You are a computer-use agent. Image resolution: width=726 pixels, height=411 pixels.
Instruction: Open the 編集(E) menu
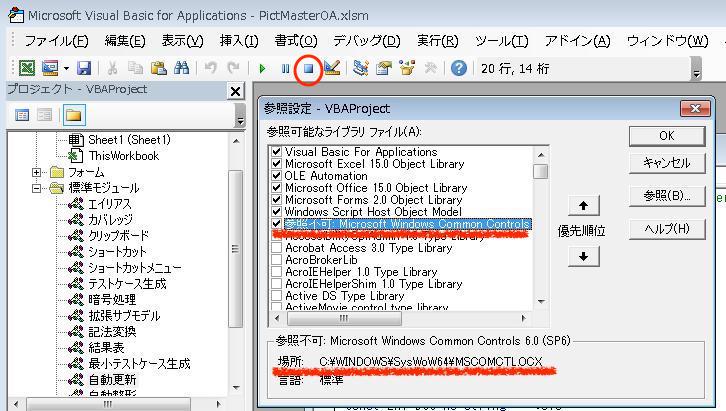[x=125, y=41]
